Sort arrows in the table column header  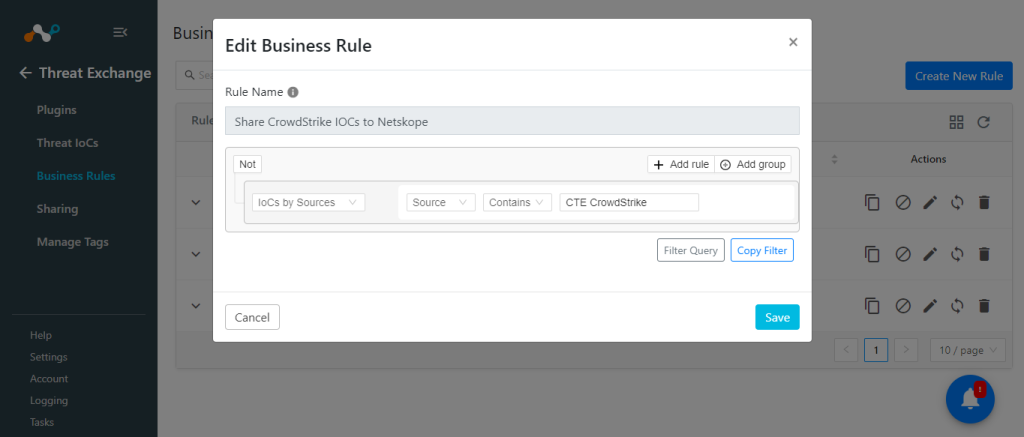point(834,159)
